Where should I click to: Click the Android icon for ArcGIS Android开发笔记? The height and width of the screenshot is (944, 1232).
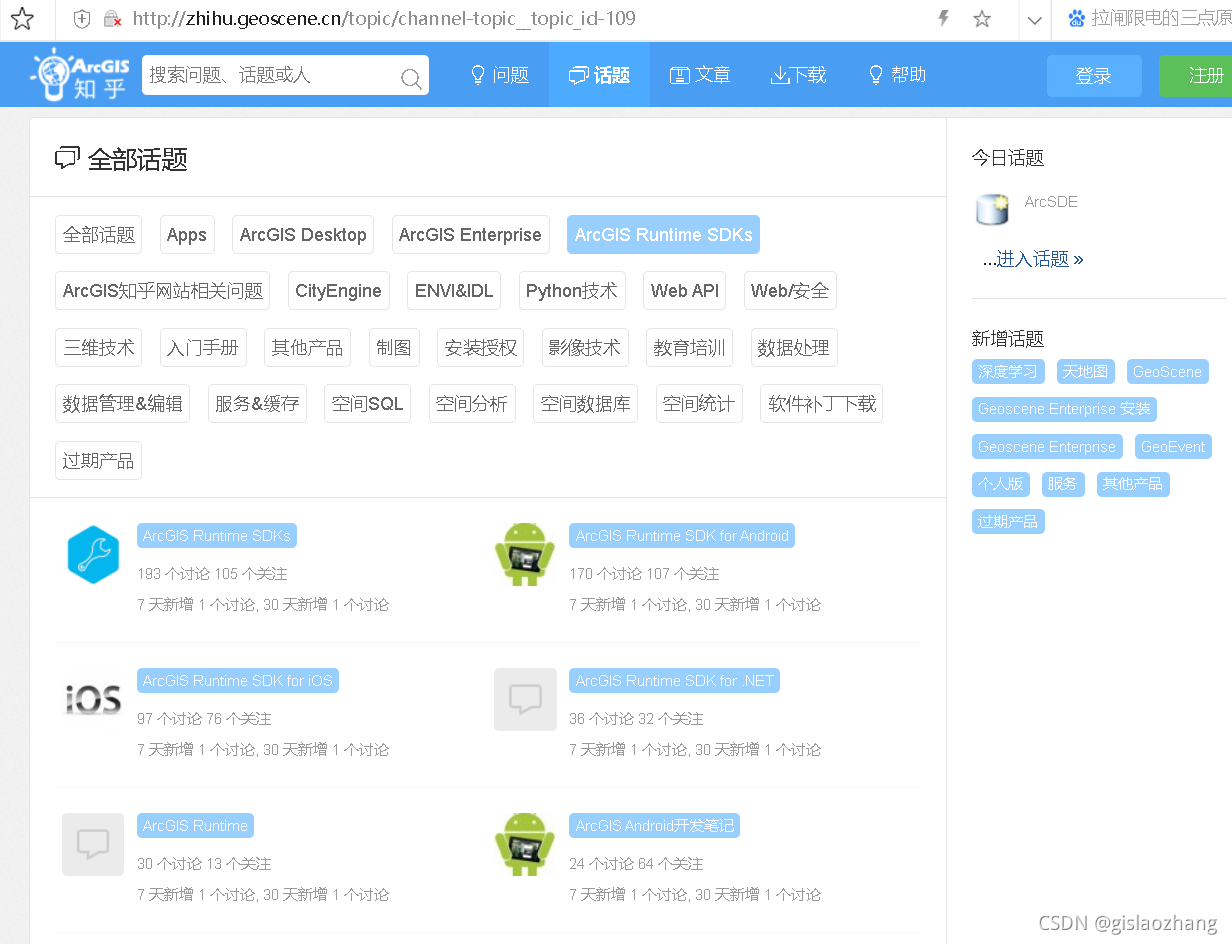pyautogui.click(x=525, y=844)
